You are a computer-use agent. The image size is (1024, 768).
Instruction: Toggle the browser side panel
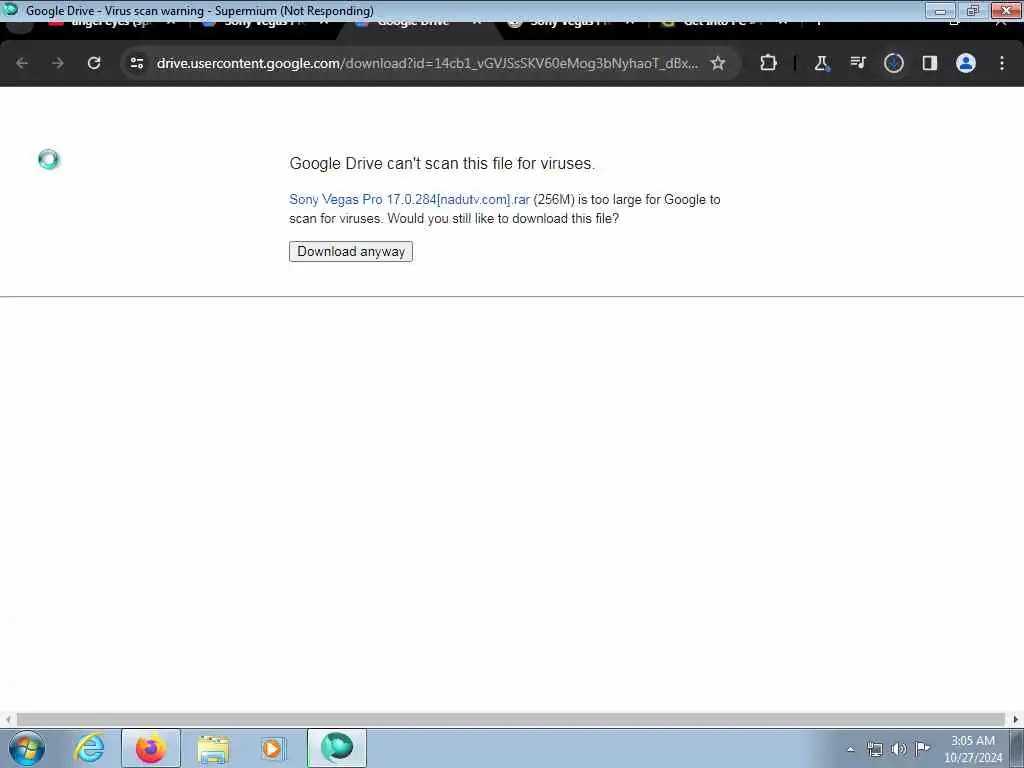(x=929, y=63)
